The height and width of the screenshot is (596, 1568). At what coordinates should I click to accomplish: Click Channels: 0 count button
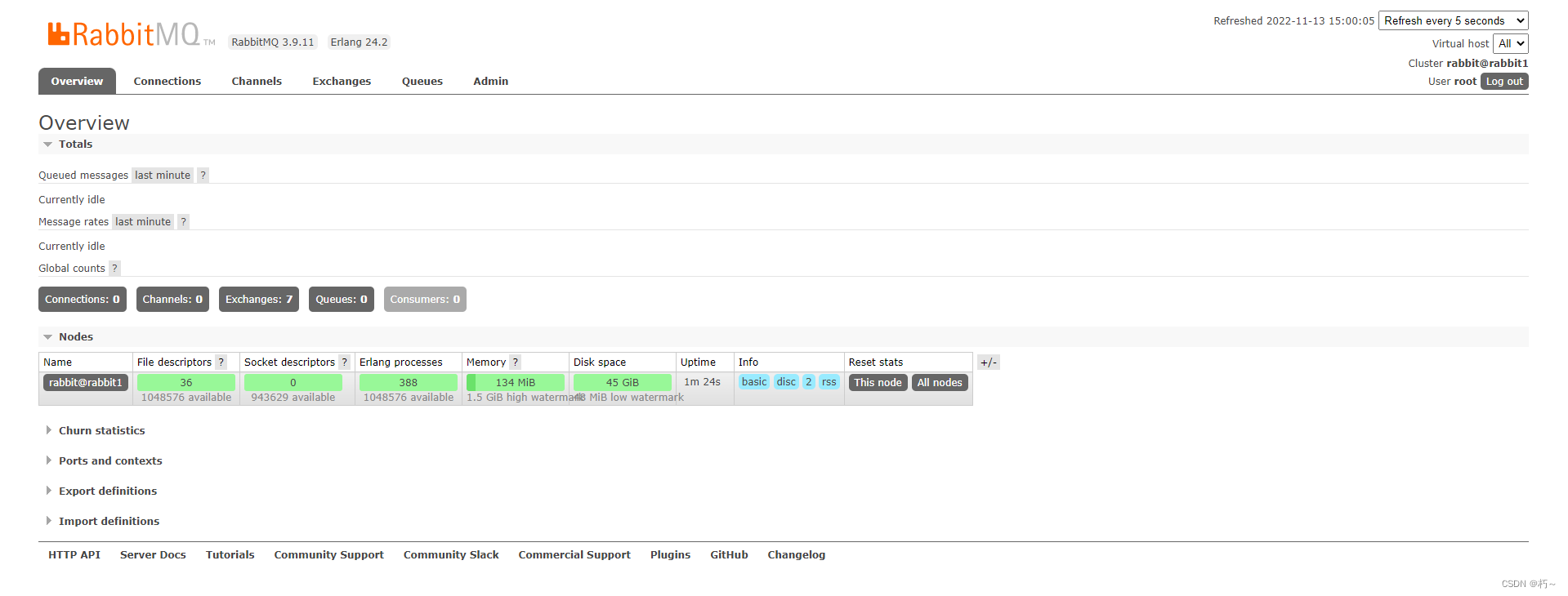[172, 299]
